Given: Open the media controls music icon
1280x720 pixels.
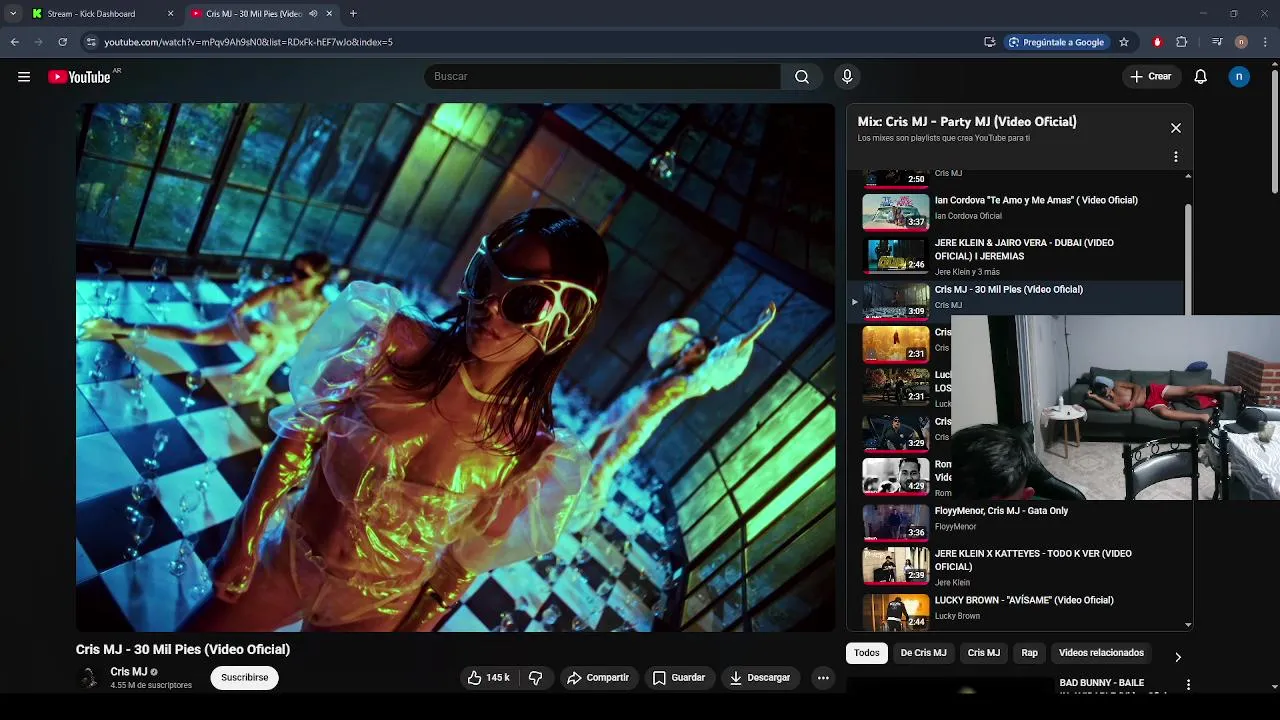Looking at the screenshot, I should (x=1217, y=42).
